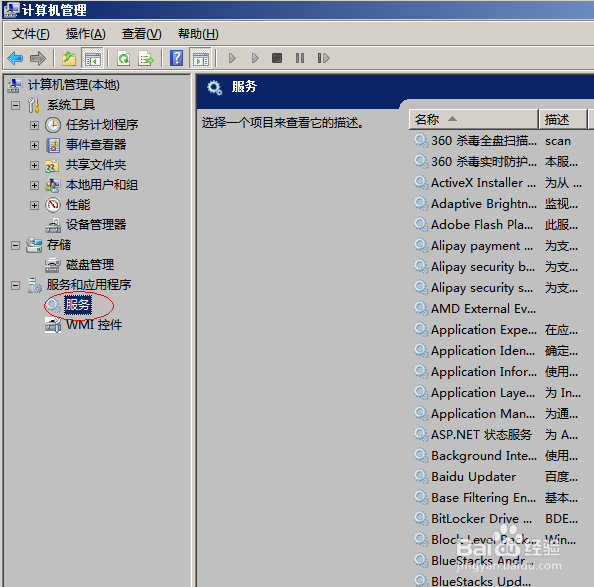Expand the 事件查看器 node
594x587 pixels.
click(x=34, y=145)
